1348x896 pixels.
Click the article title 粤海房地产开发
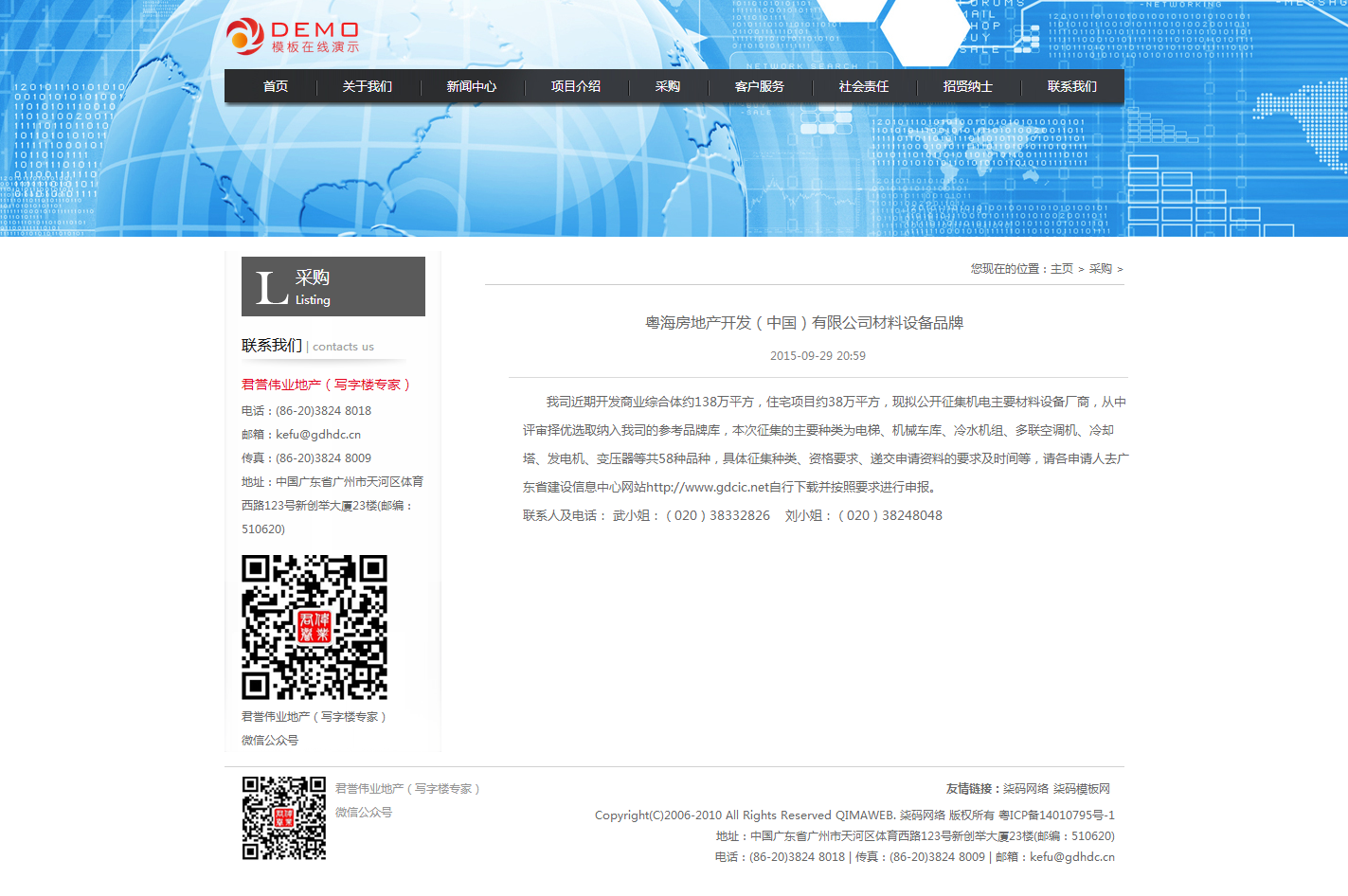coord(804,323)
